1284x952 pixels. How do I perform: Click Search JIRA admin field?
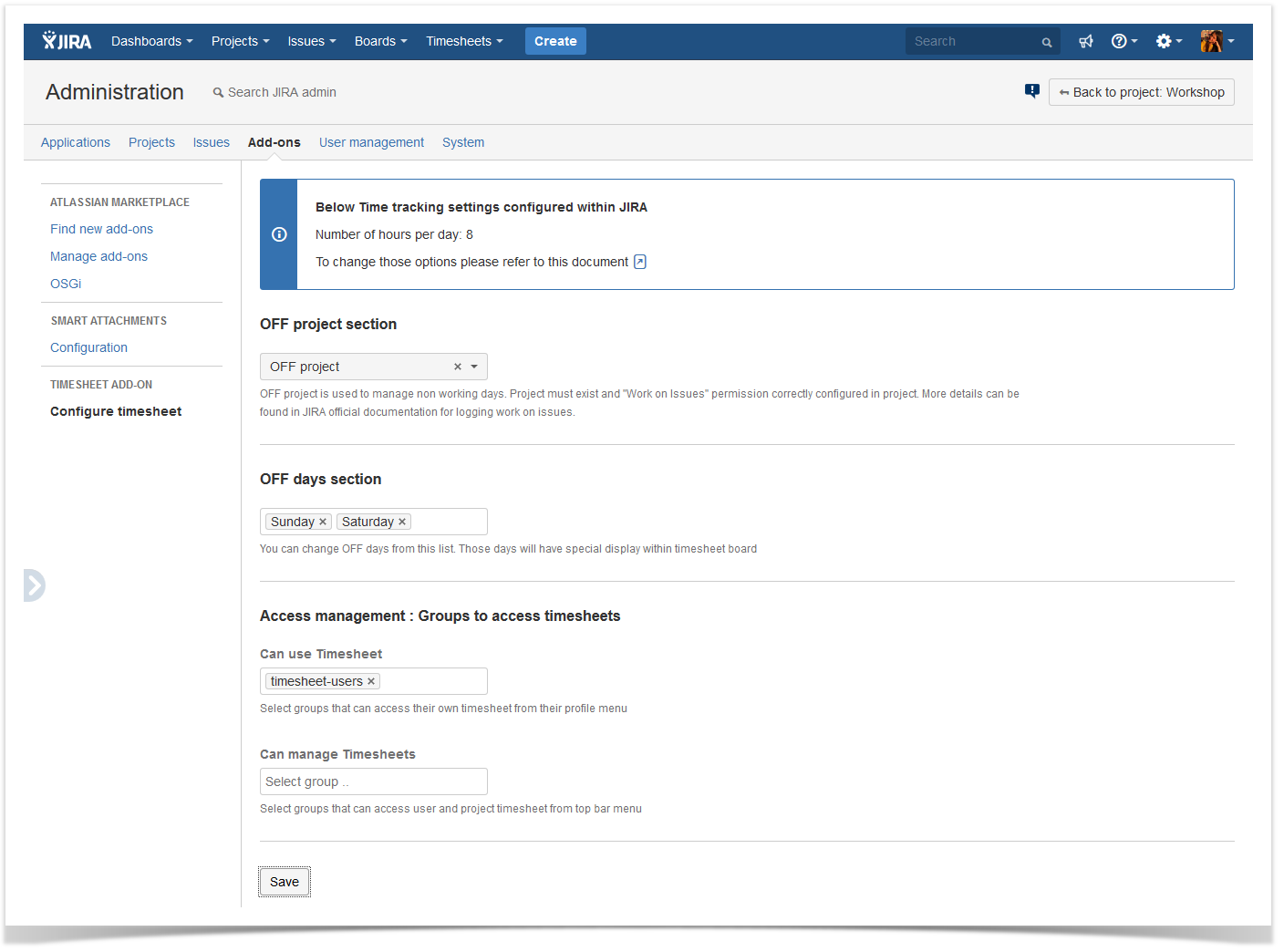[x=274, y=92]
